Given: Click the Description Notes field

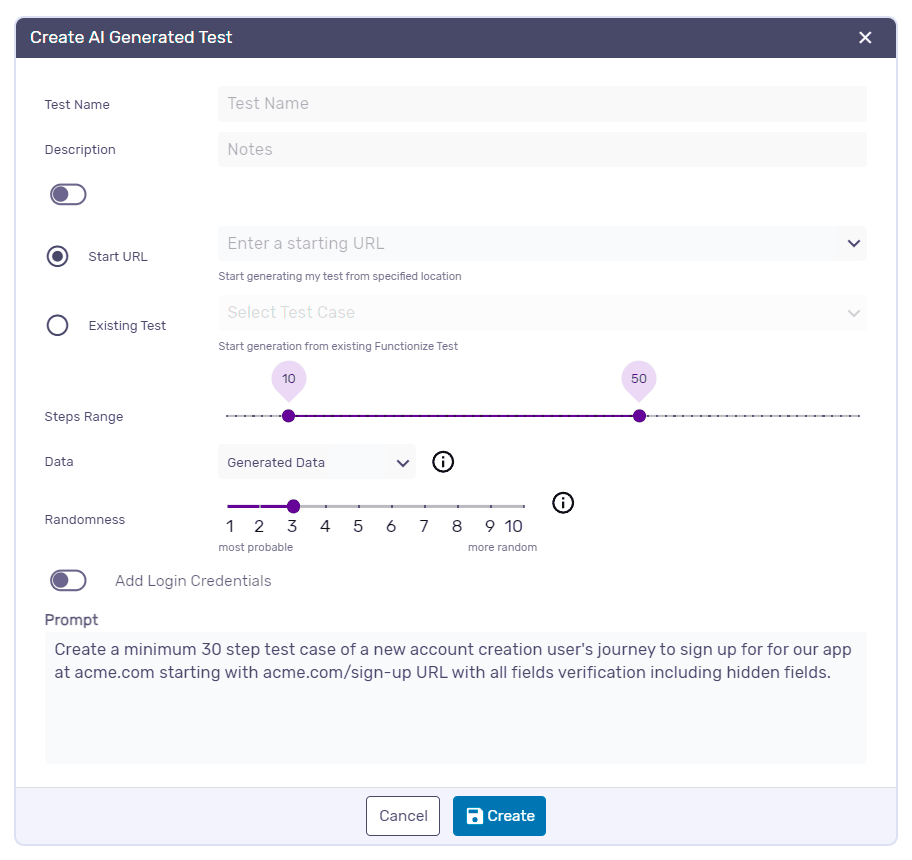Looking at the screenshot, I should tap(542, 149).
